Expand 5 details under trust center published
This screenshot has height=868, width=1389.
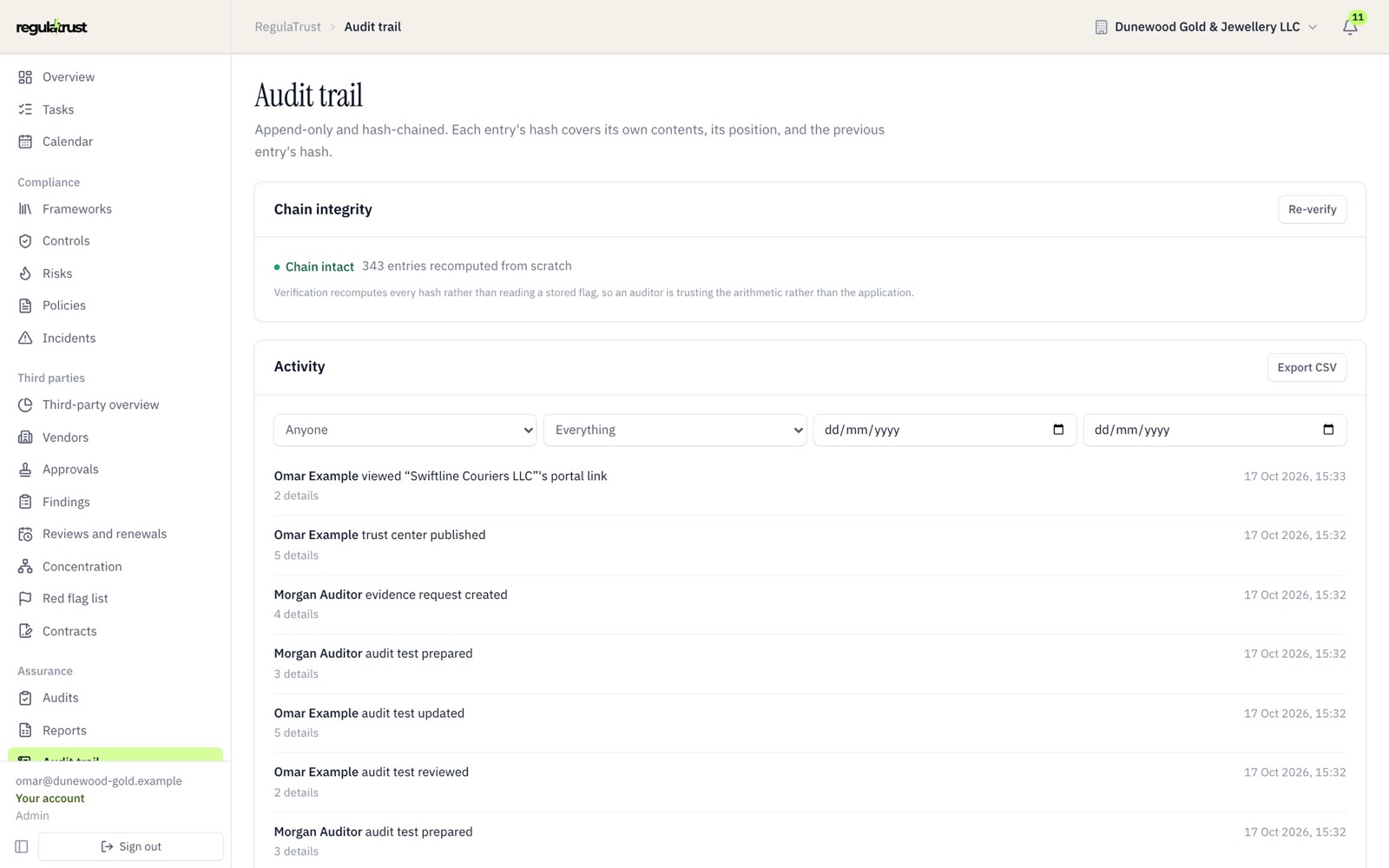coord(296,556)
